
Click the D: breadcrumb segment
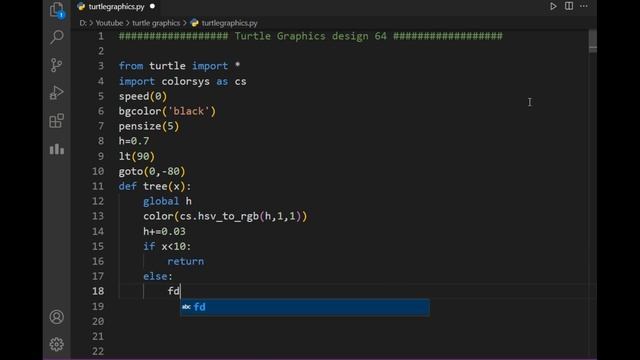[83, 23]
